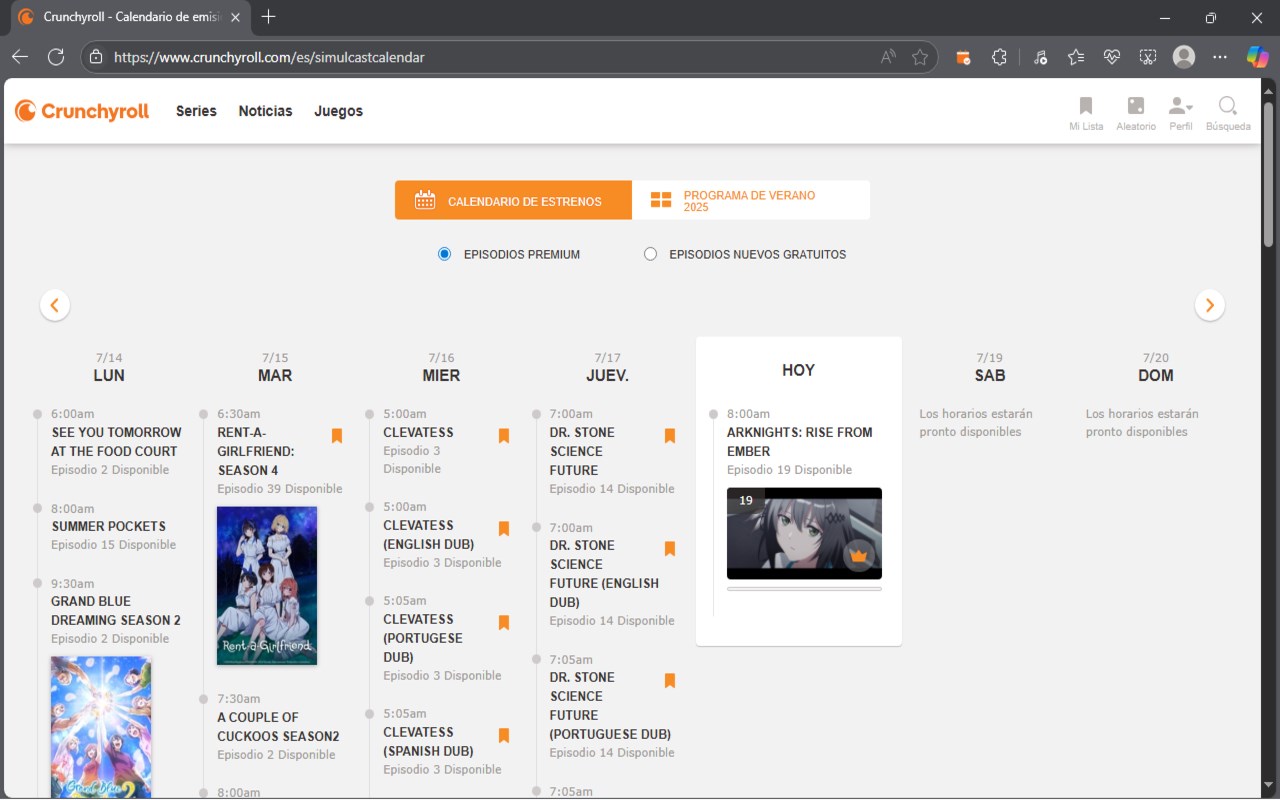
Task: Open A Couple of Cuckoos Season2 link
Action: pos(278,727)
